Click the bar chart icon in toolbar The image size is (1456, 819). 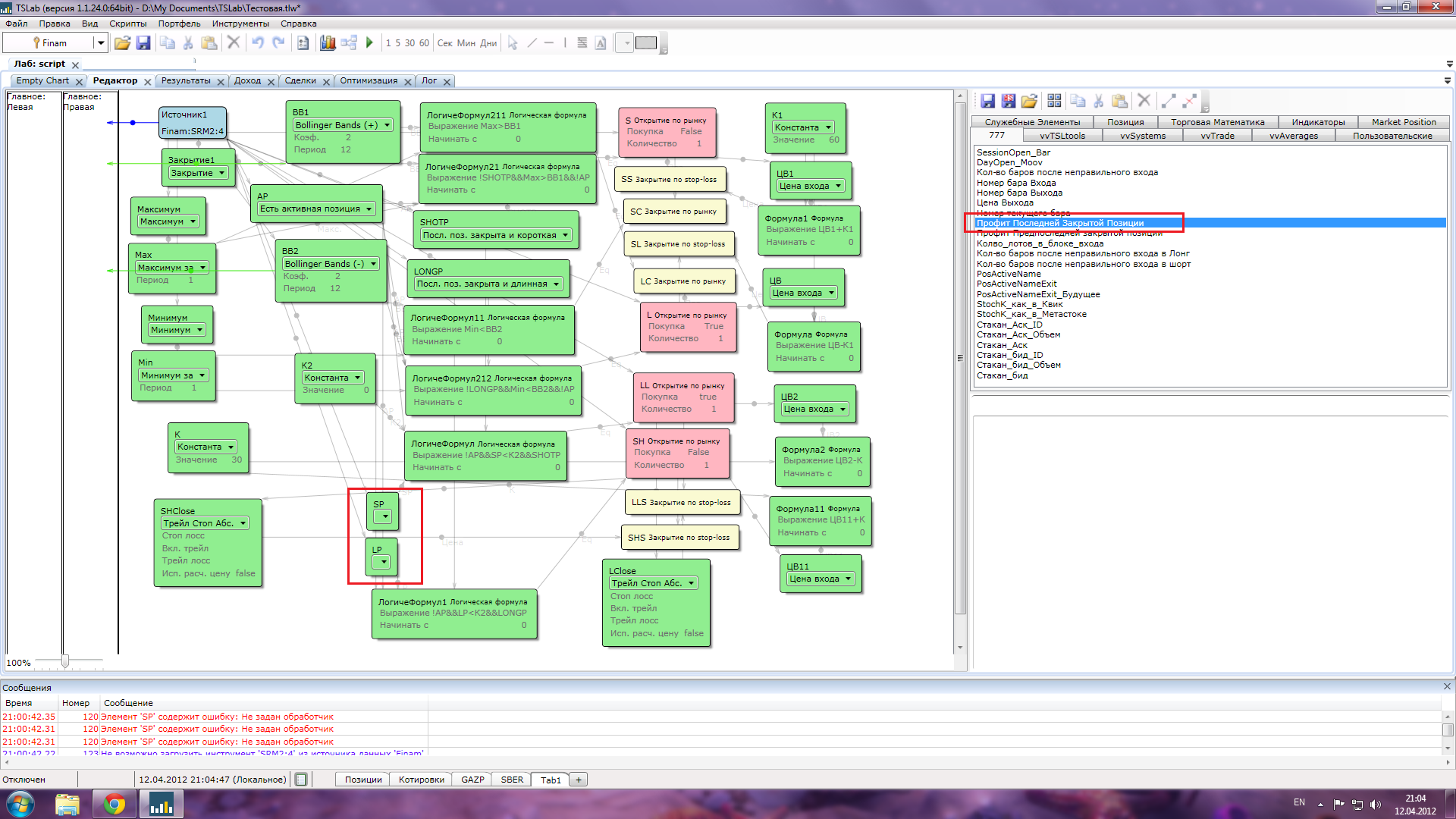[328, 43]
